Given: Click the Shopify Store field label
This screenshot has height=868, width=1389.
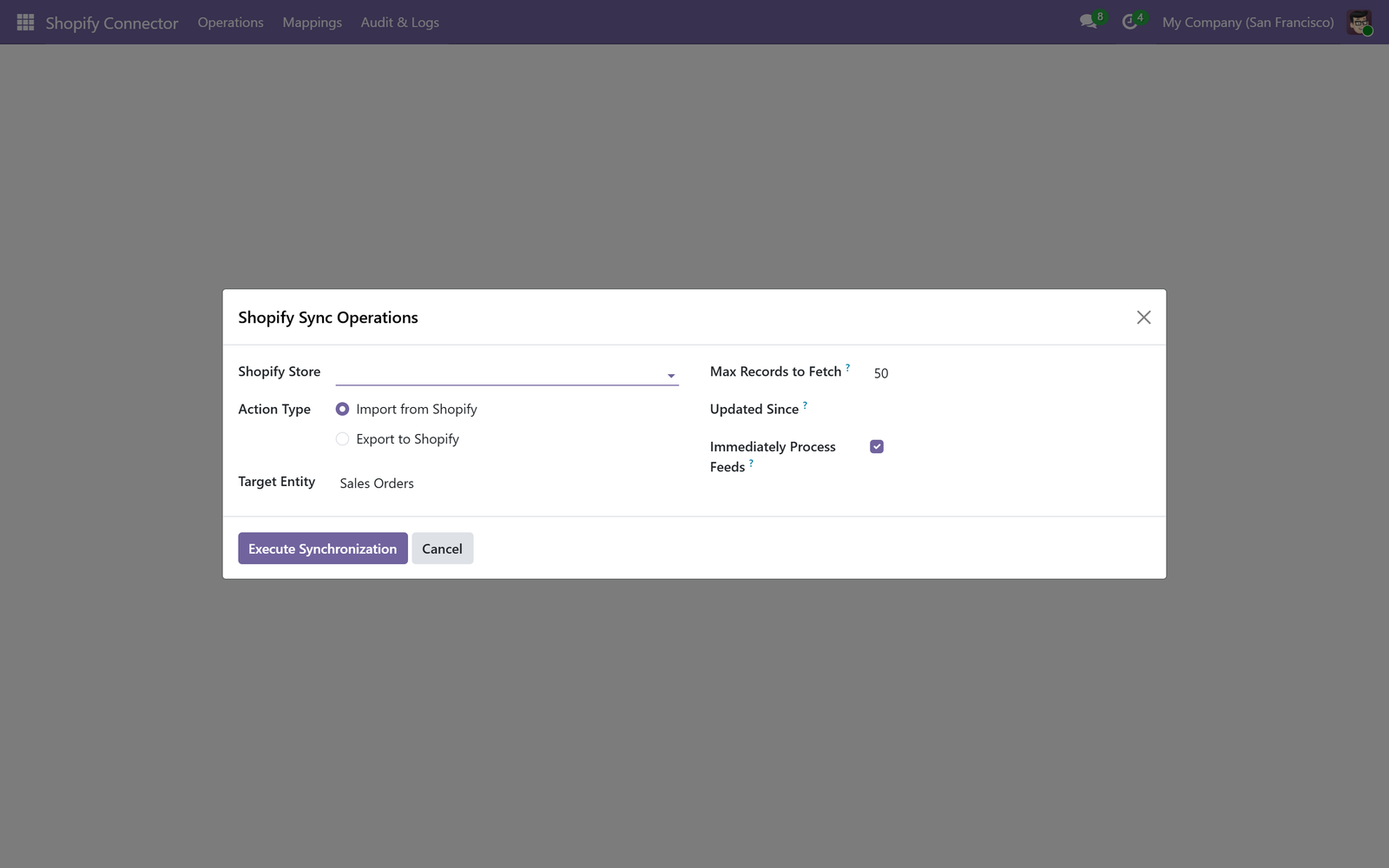Looking at the screenshot, I should 279,372.
